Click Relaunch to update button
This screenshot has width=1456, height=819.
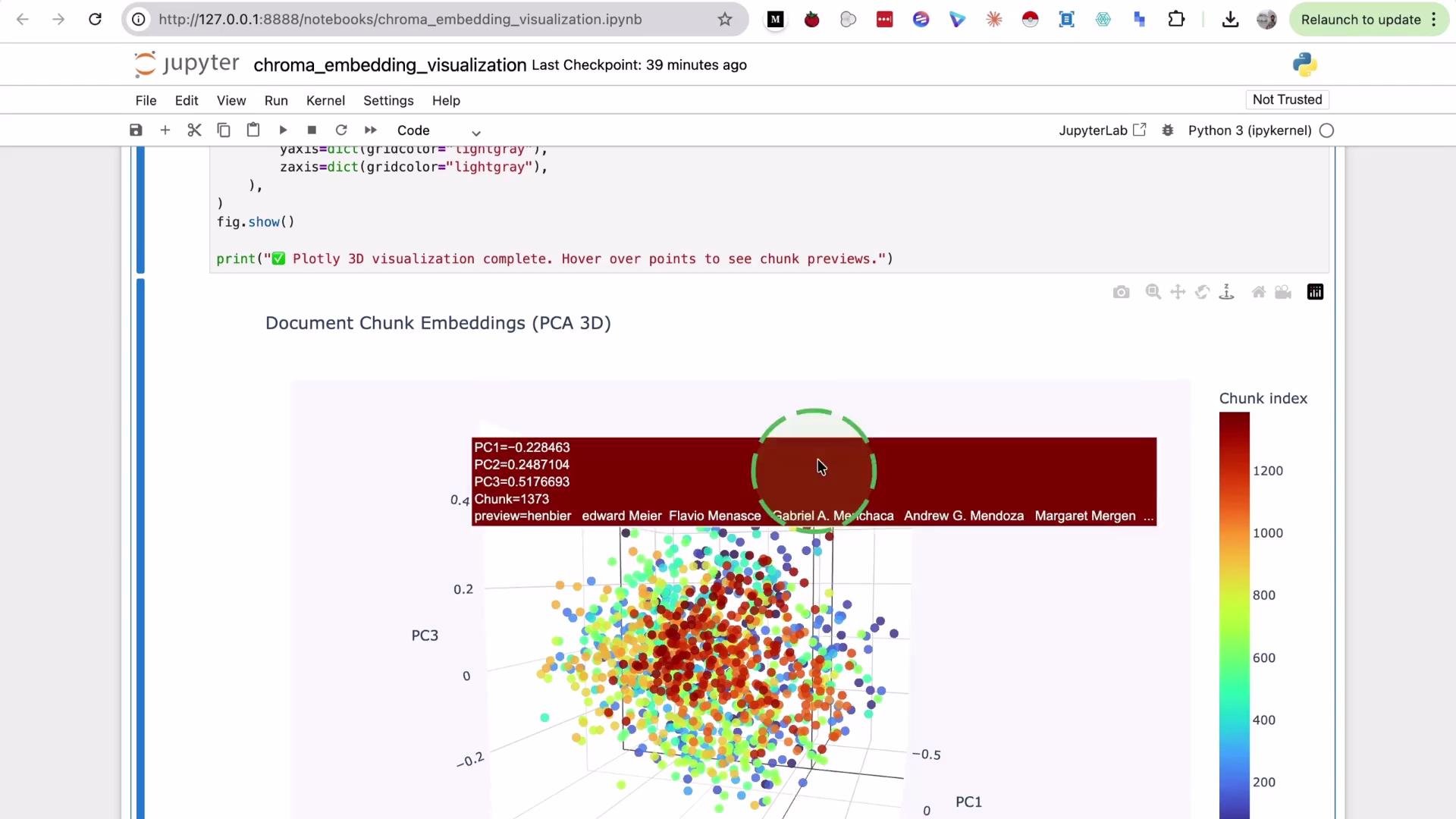point(1361,20)
